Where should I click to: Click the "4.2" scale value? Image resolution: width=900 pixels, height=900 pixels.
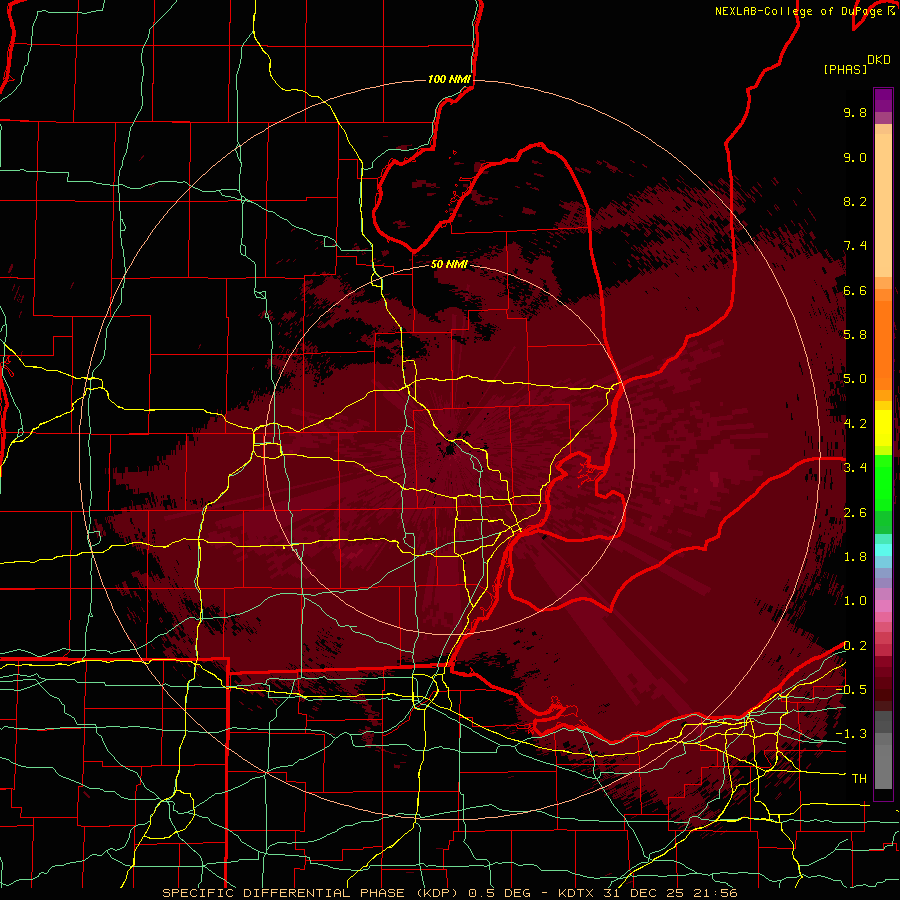[x=855, y=424]
